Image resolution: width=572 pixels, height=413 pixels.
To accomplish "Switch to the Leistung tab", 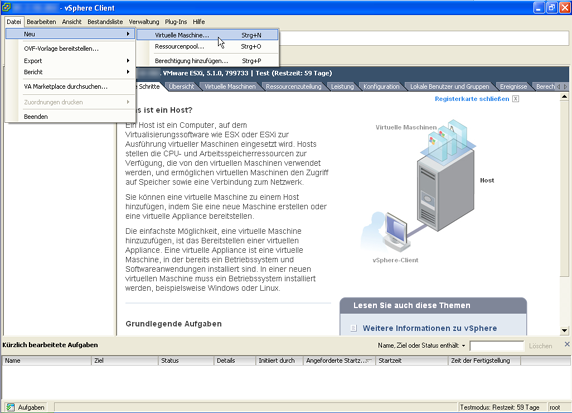I will pos(342,86).
